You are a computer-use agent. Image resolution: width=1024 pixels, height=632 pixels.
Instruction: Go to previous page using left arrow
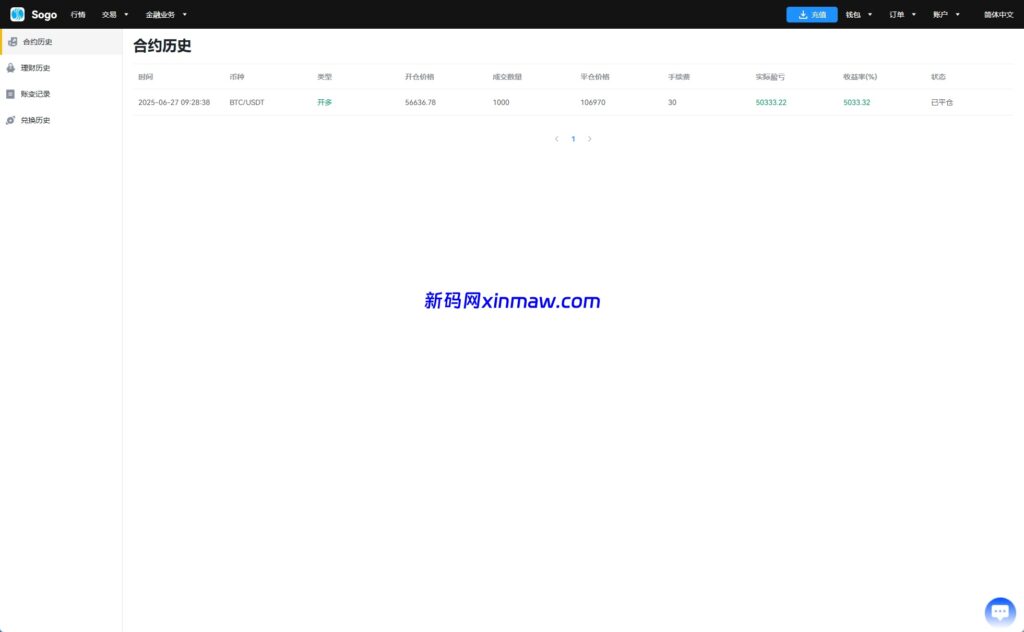pyautogui.click(x=557, y=139)
